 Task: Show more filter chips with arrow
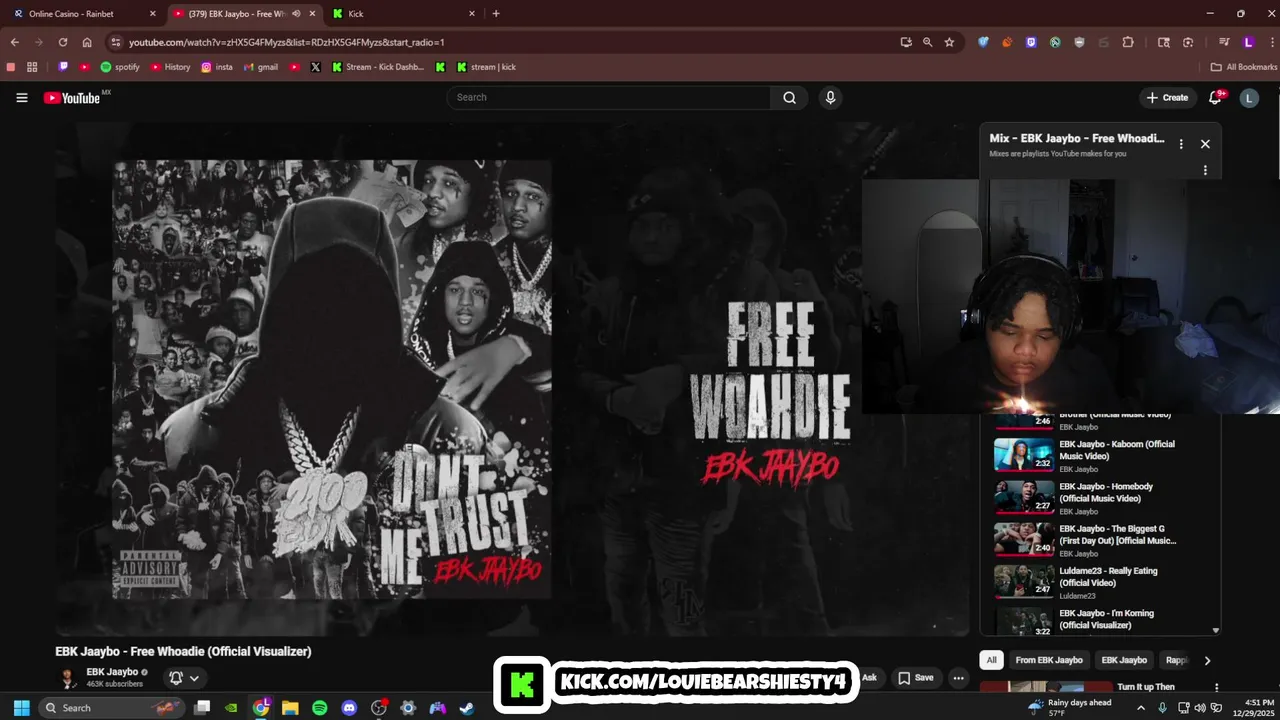pyautogui.click(x=1207, y=660)
